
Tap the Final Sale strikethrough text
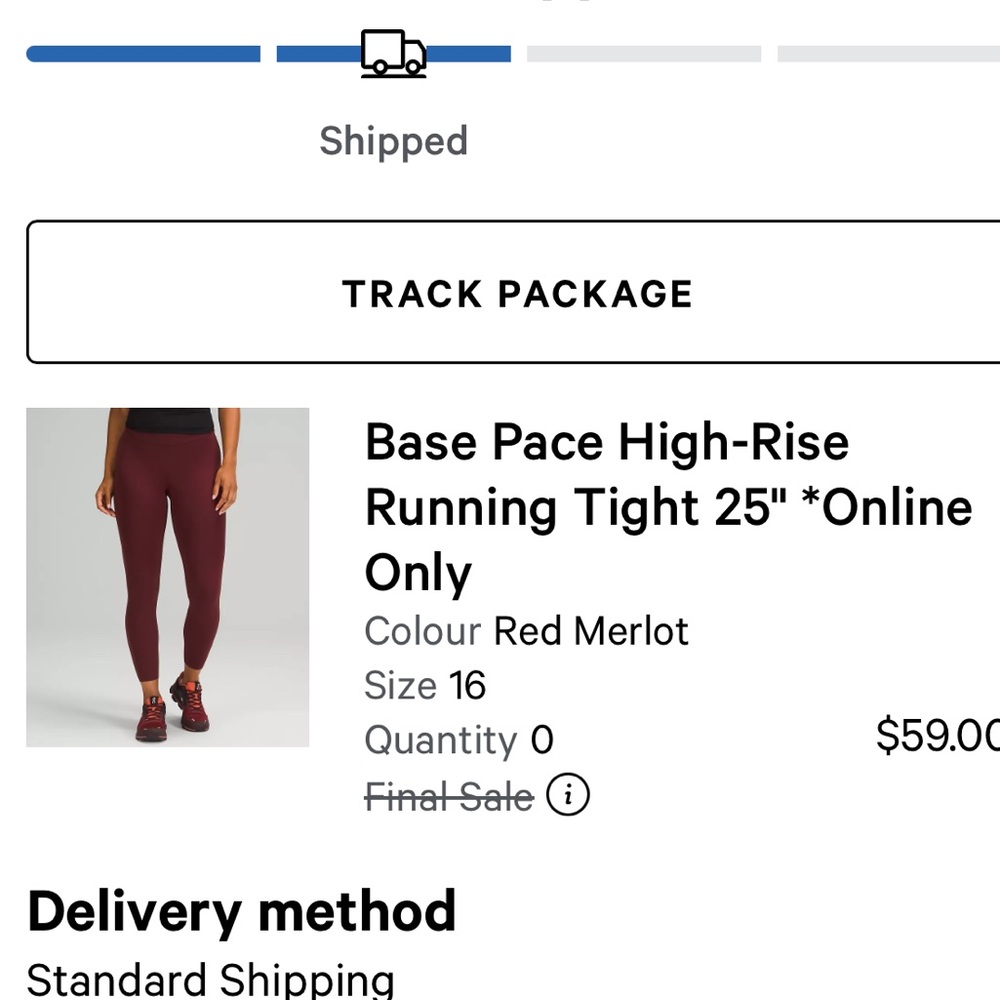coord(447,795)
